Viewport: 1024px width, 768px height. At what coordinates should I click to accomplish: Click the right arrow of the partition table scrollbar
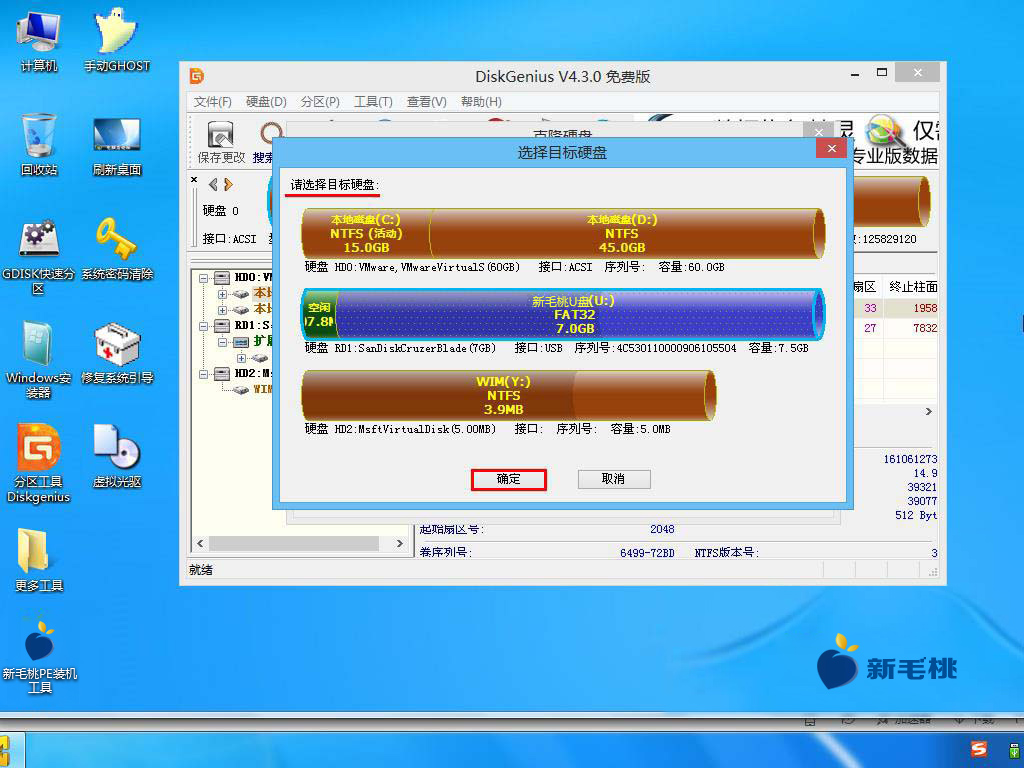929,411
